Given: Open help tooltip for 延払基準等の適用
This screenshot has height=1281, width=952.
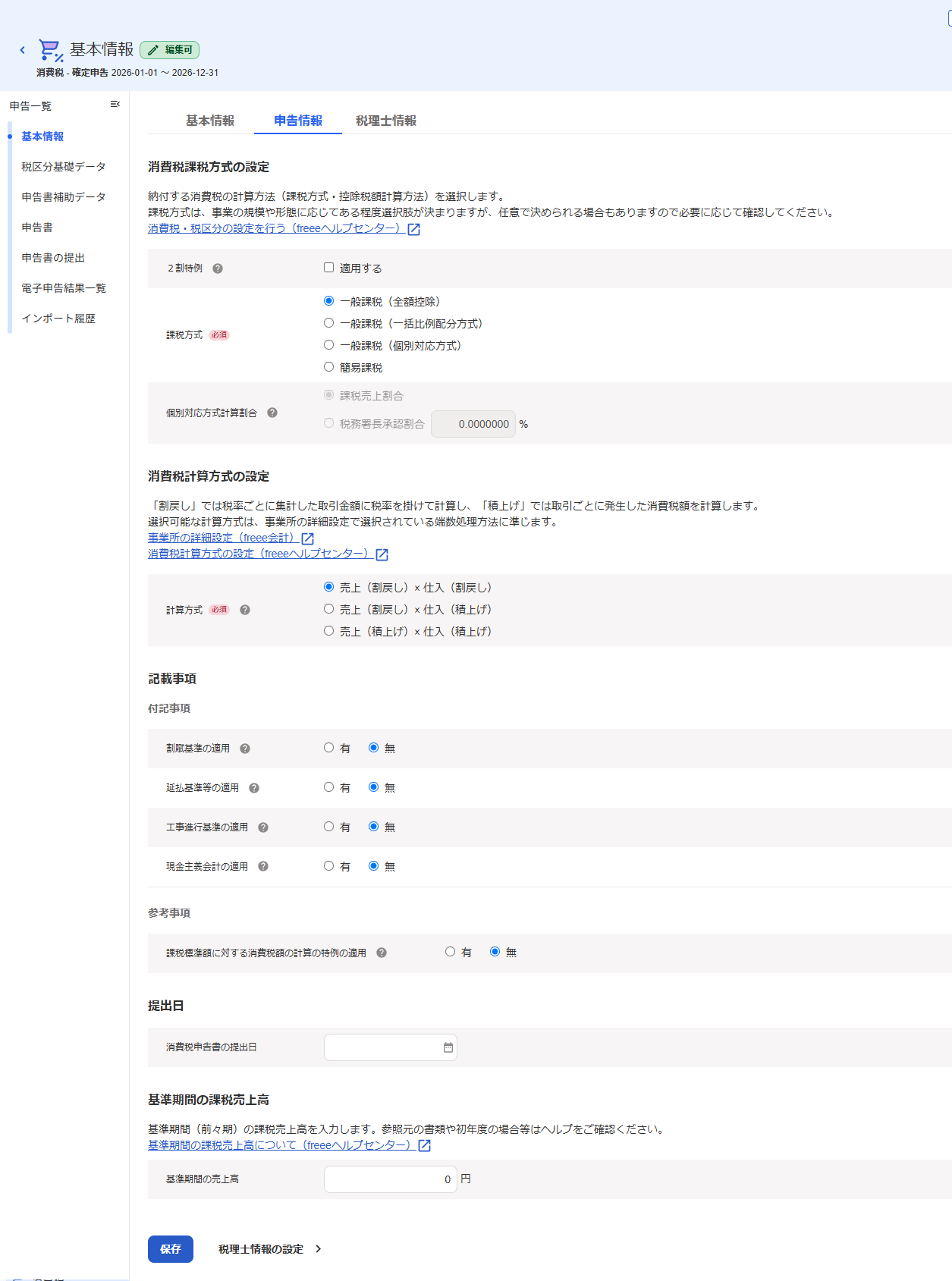Looking at the screenshot, I should tap(254, 788).
